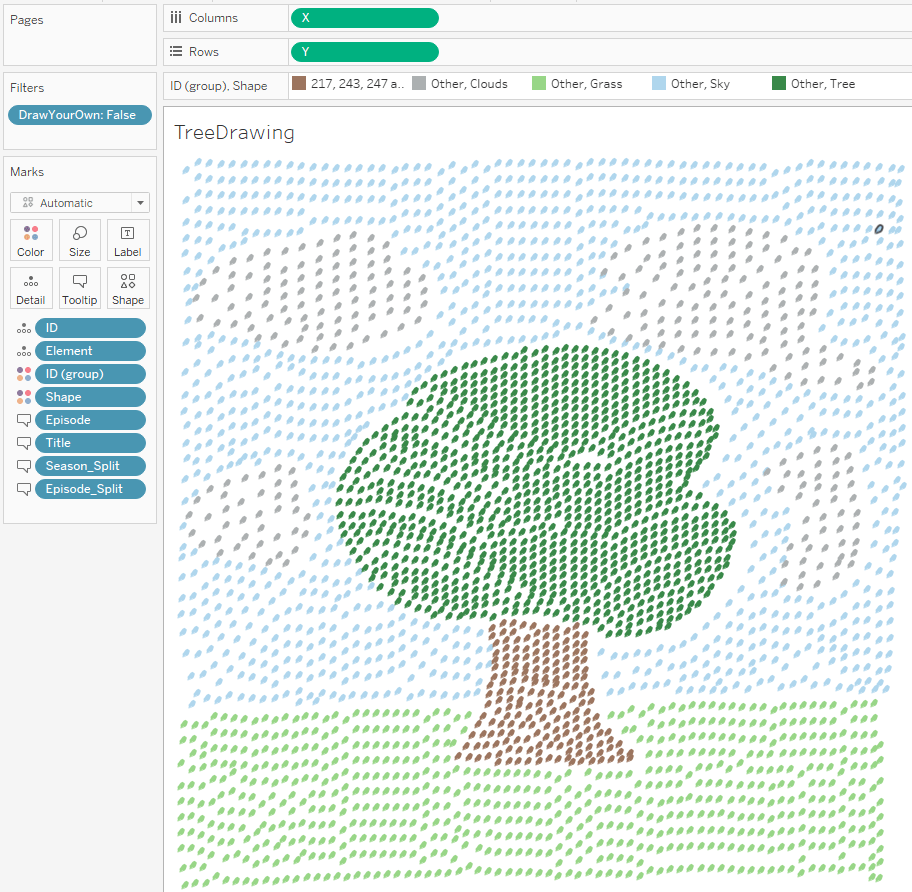Click the detail icon beside the Element pill
912x892 pixels.
24,351
